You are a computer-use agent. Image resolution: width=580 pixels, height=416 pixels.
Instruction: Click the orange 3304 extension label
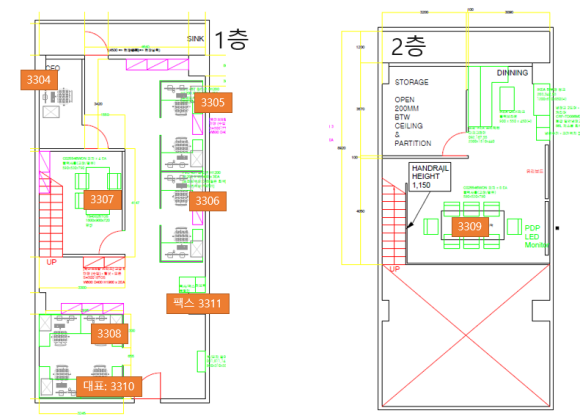pyautogui.click(x=39, y=80)
